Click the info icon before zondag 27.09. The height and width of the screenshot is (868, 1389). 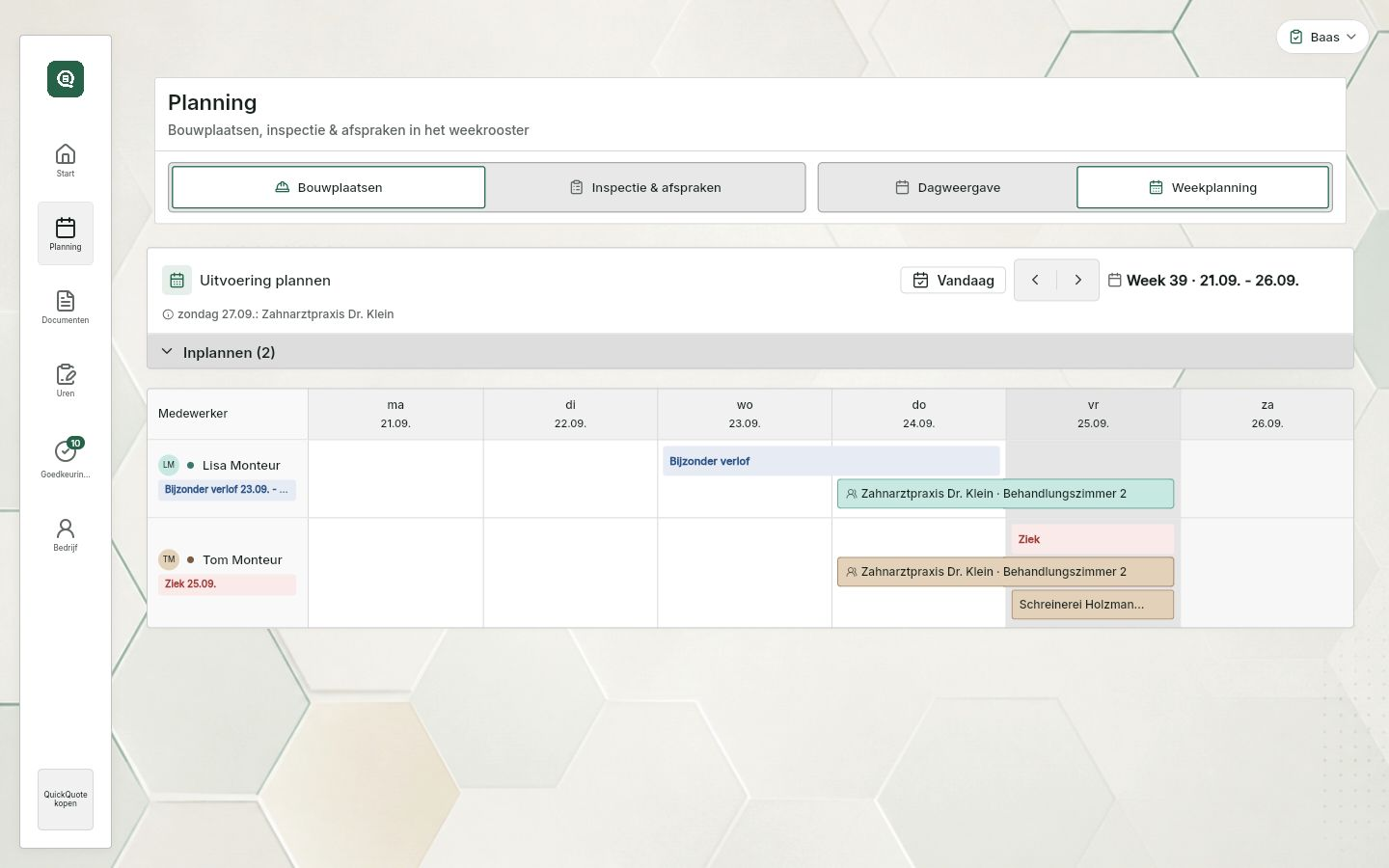click(x=168, y=314)
